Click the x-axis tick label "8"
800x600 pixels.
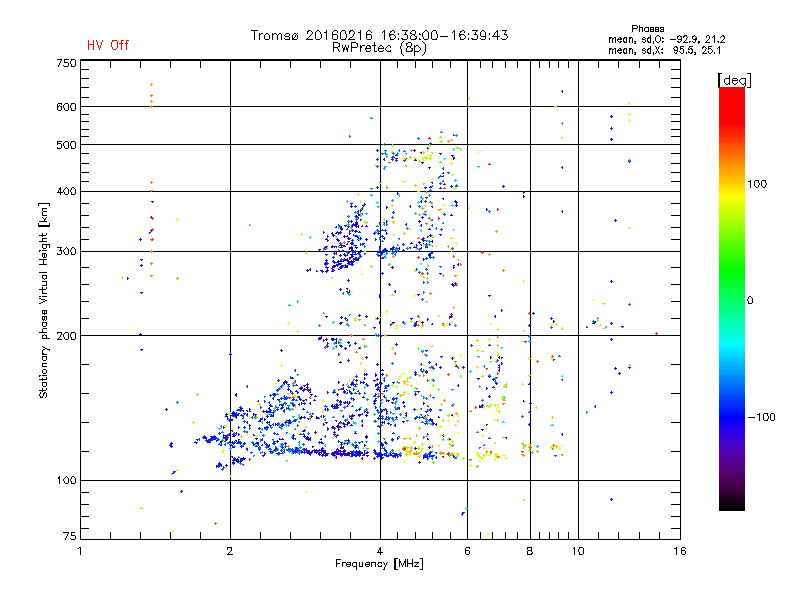(x=530, y=551)
